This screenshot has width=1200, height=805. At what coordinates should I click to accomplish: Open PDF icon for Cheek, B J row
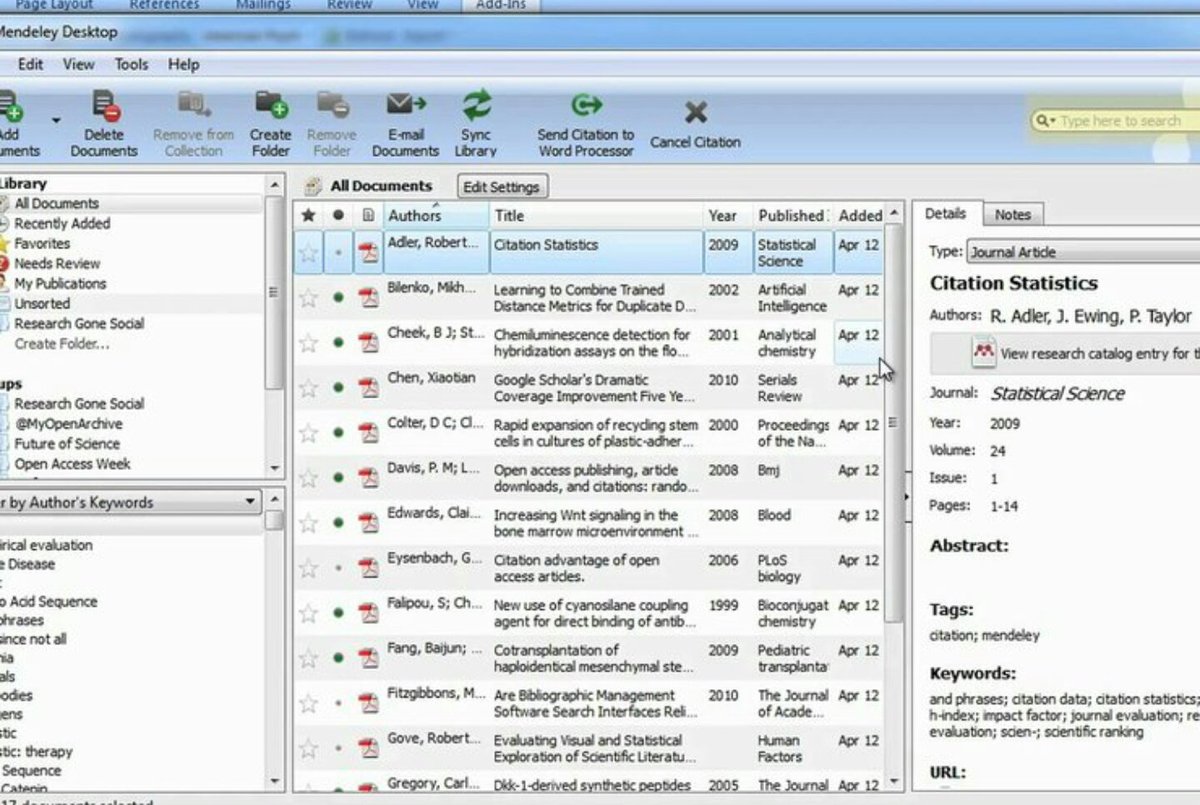coord(369,342)
